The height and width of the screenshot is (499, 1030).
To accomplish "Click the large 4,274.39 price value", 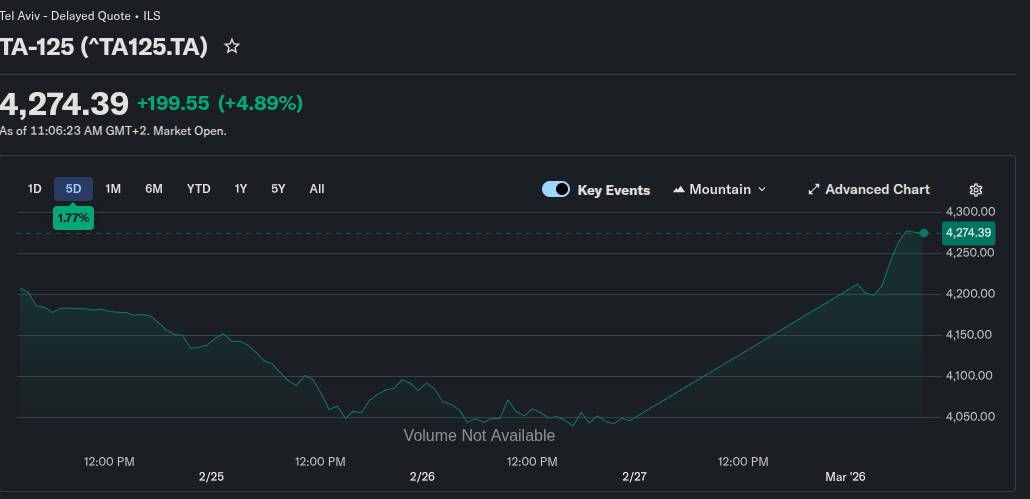I will pos(64,104).
